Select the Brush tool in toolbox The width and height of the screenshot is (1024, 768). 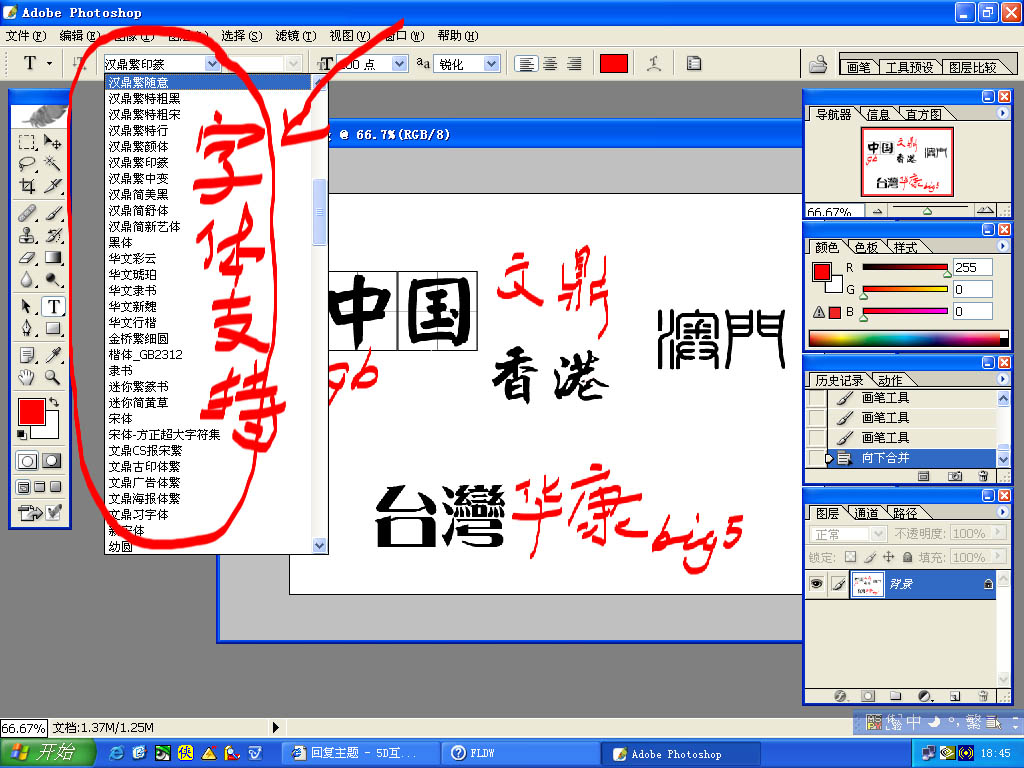(52, 213)
